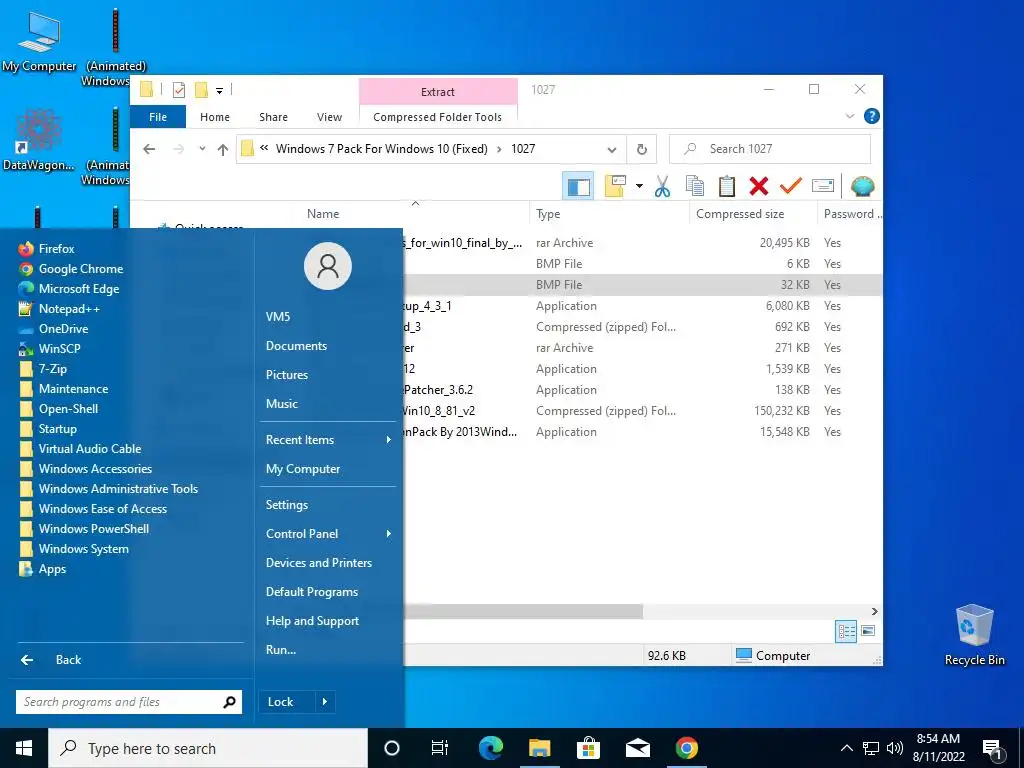Switch to large thumbnails view icon

[868, 631]
